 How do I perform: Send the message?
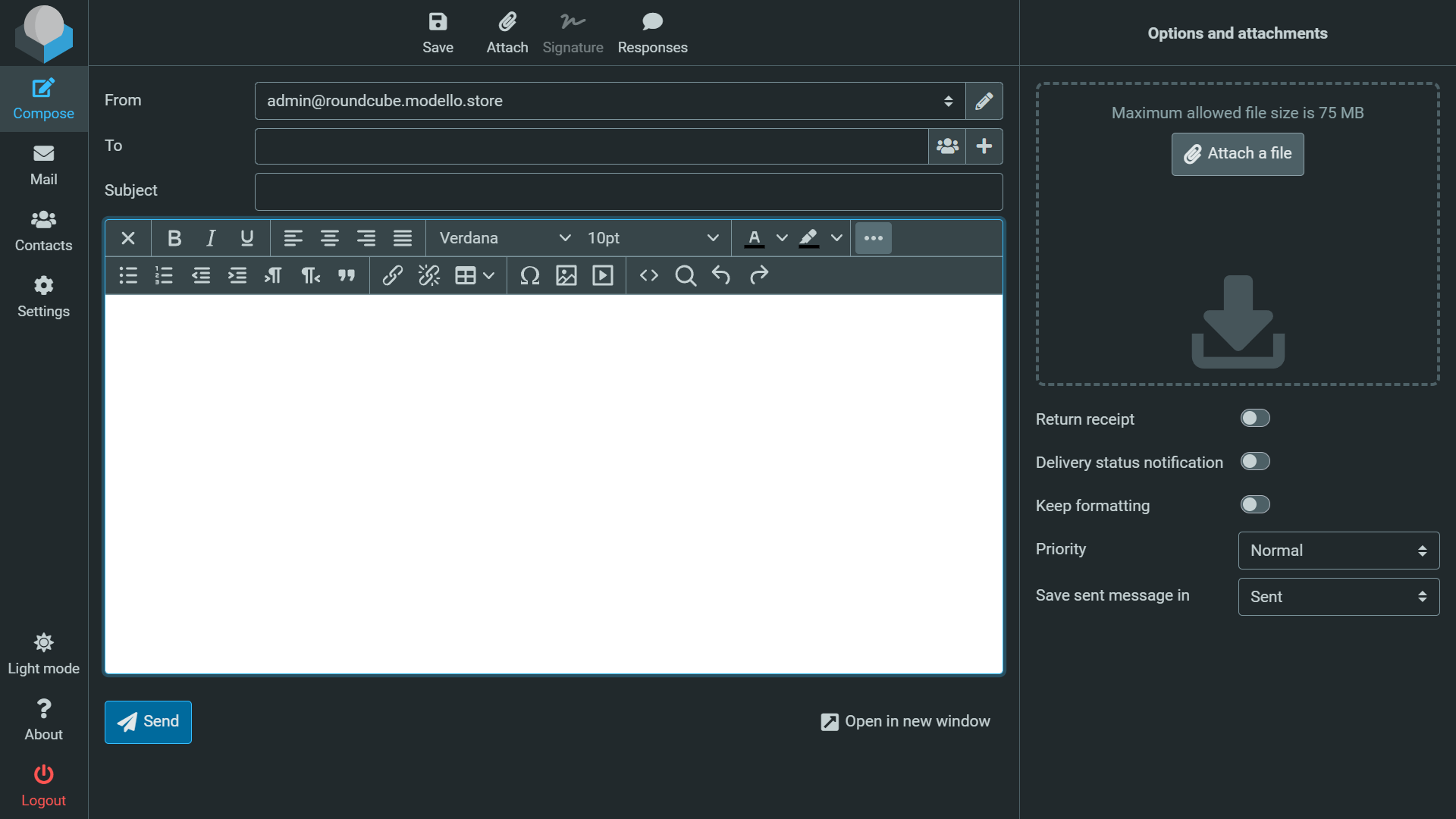tap(148, 722)
